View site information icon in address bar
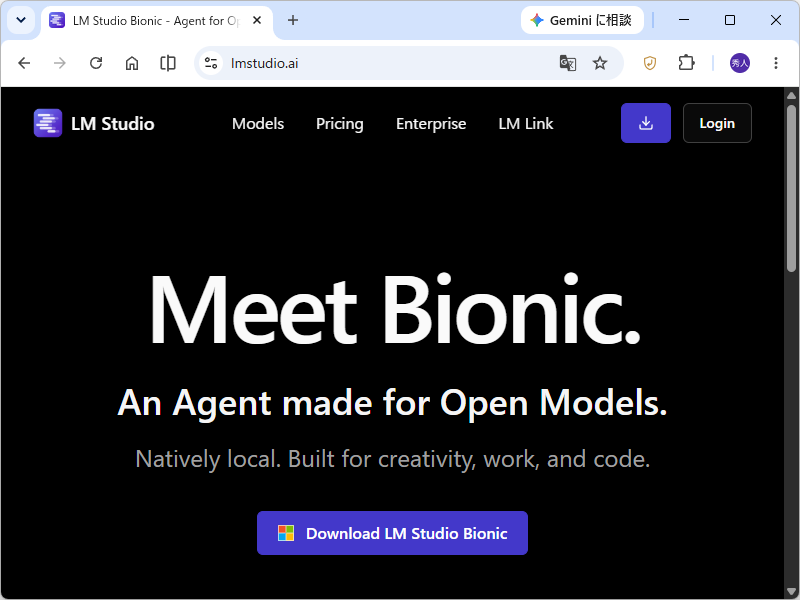Viewport: 800px width, 600px height. (x=211, y=63)
